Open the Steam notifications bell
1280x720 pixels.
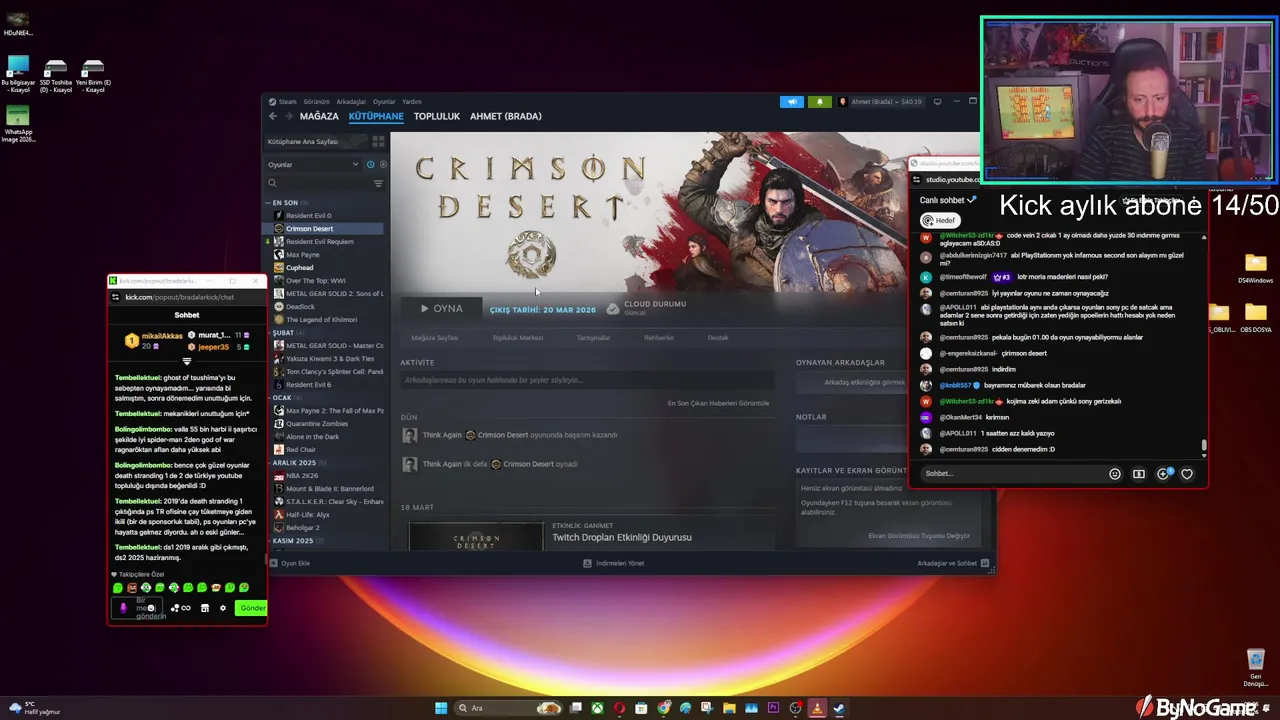(820, 101)
